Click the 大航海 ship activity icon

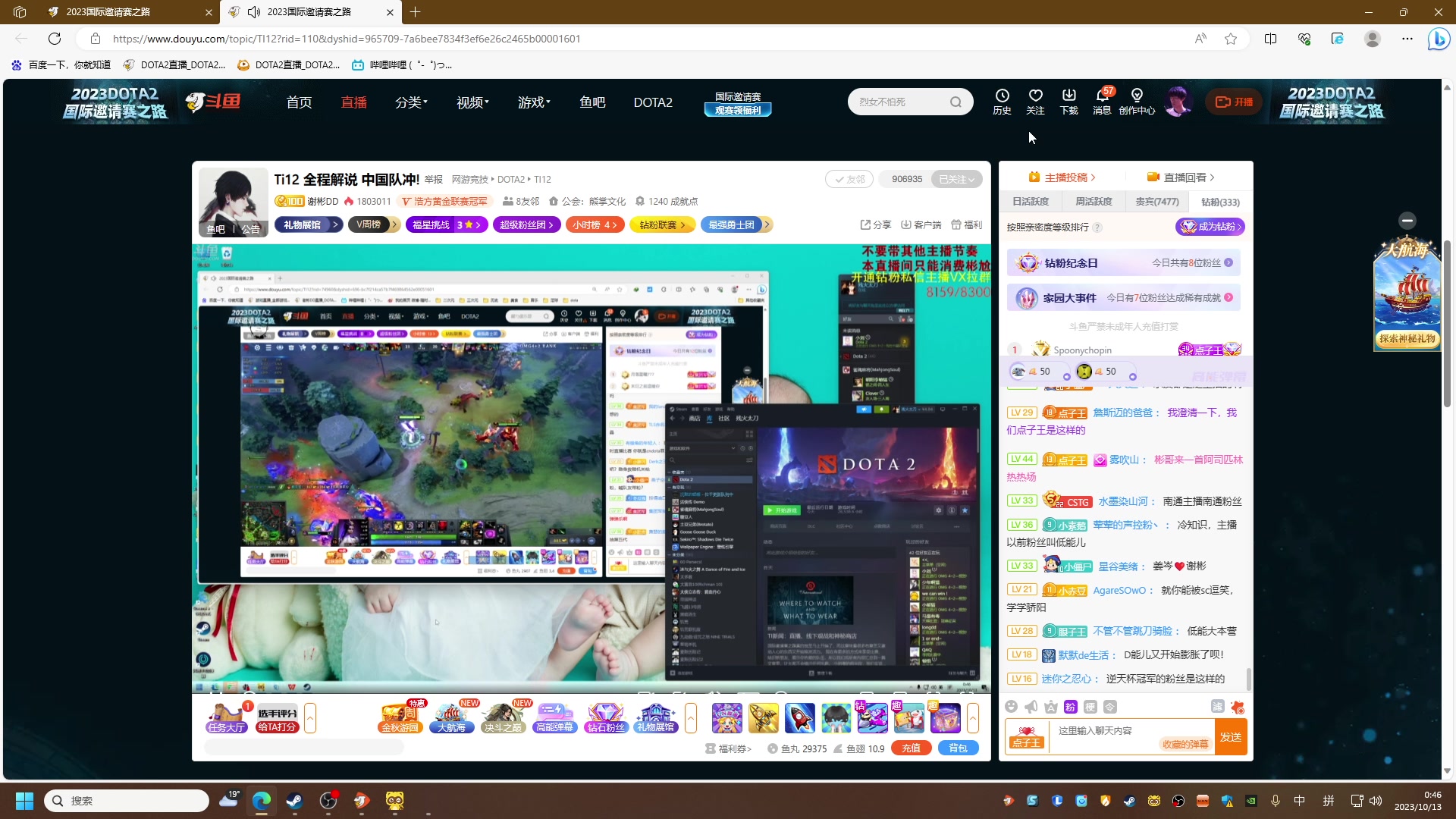(451, 717)
